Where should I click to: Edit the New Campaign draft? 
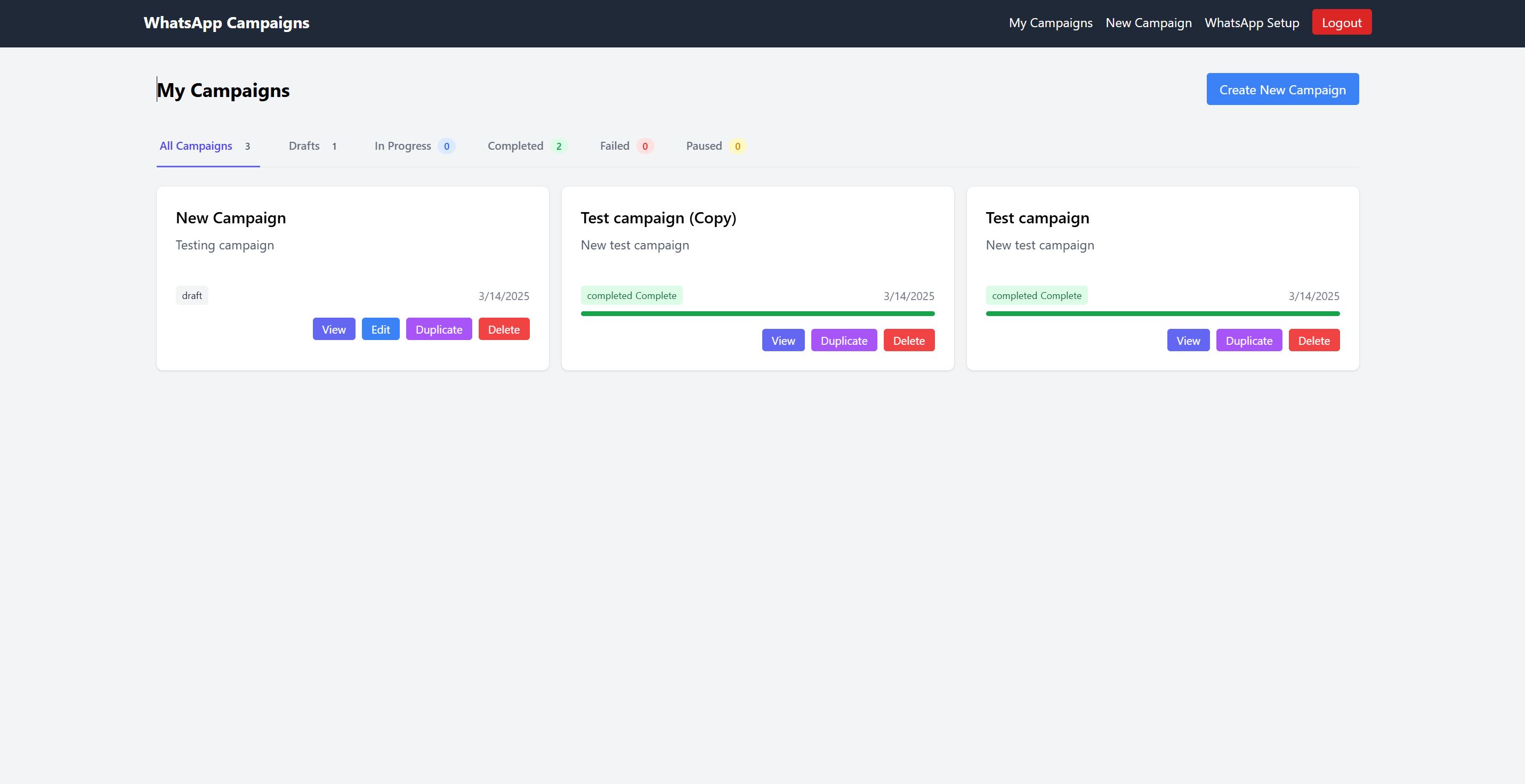[x=380, y=329]
